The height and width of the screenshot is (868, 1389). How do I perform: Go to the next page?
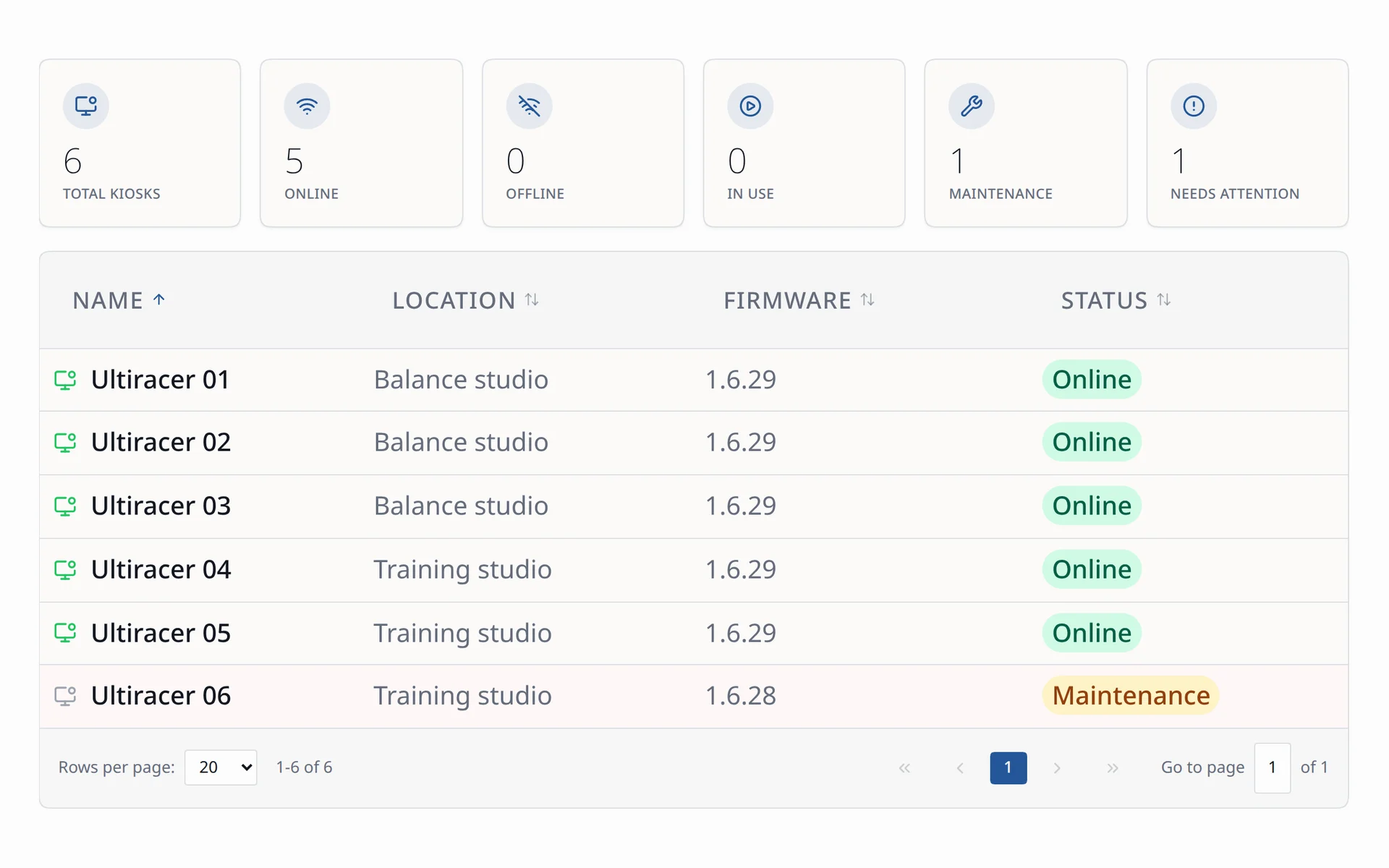[x=1057, y=768]
